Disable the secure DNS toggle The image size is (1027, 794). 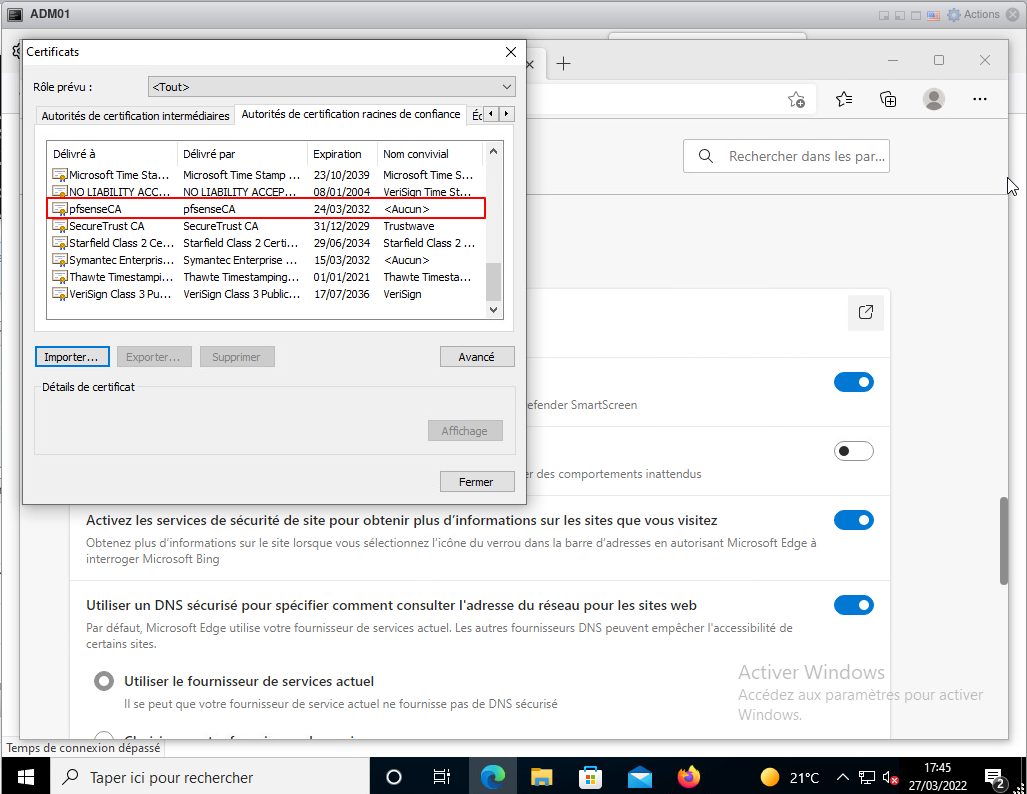point(853,605)
